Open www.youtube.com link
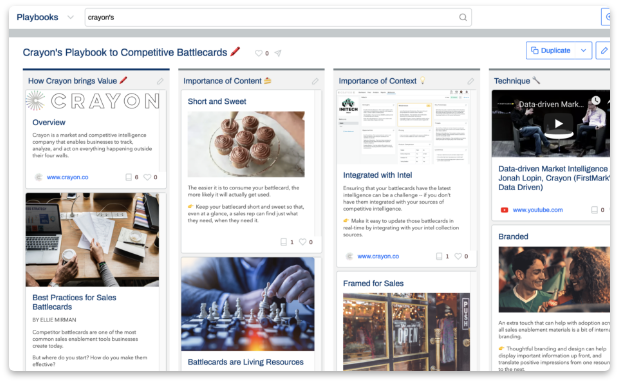The image size is (619, 383). pyautogui.click(x=538, y=210)
